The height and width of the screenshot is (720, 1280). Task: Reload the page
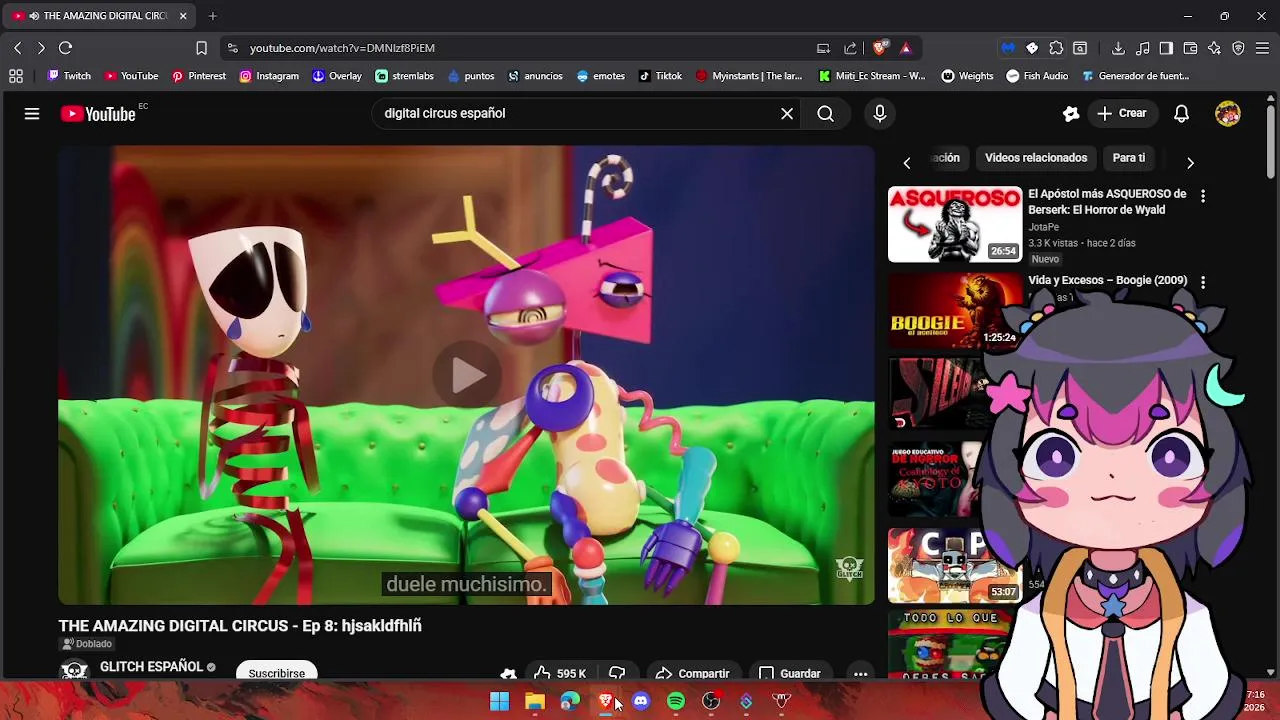click(65, 48)
